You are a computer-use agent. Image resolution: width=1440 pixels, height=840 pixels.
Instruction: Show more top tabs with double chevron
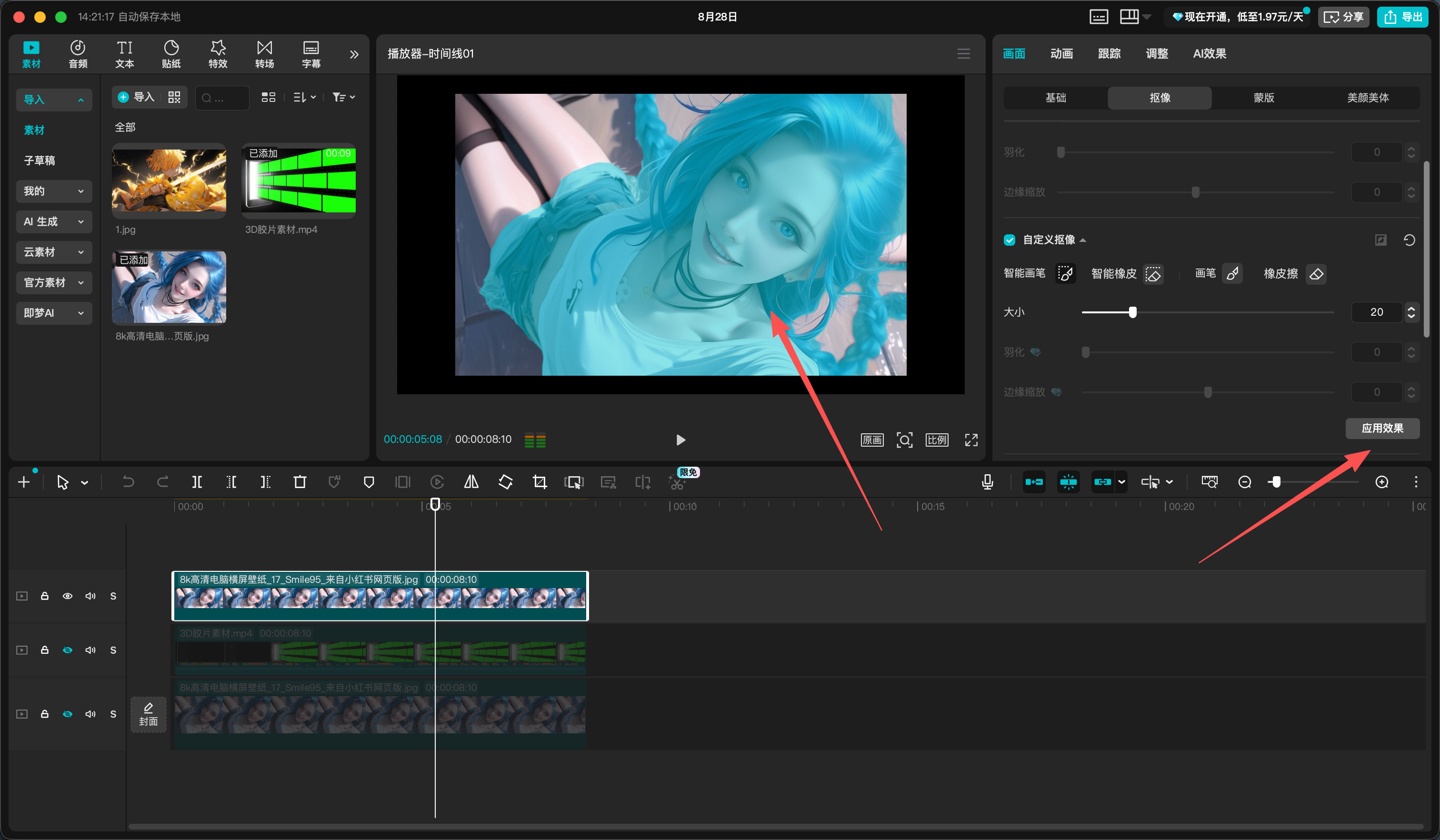click(x=354, y=54)
